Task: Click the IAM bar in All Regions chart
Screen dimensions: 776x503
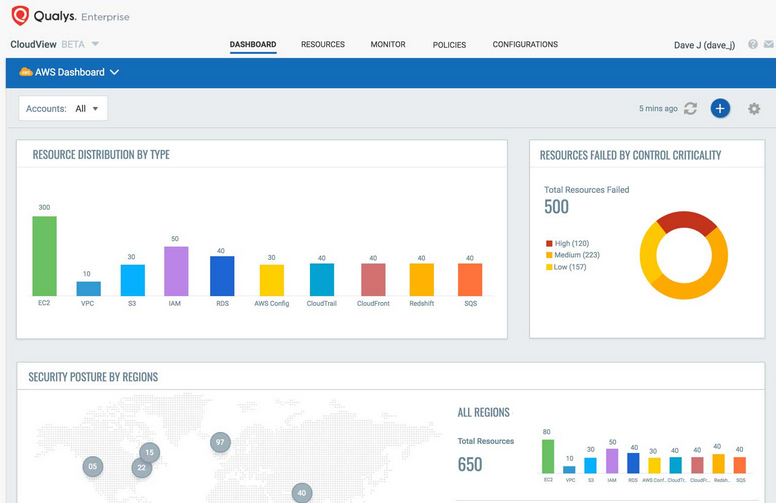Action: [612, 461]
